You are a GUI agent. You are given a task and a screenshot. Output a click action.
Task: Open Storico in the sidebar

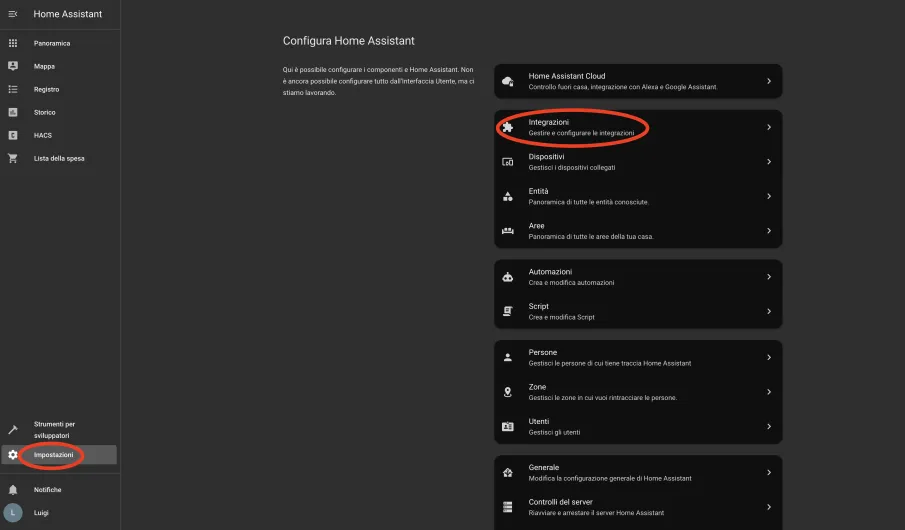(60, 113)
